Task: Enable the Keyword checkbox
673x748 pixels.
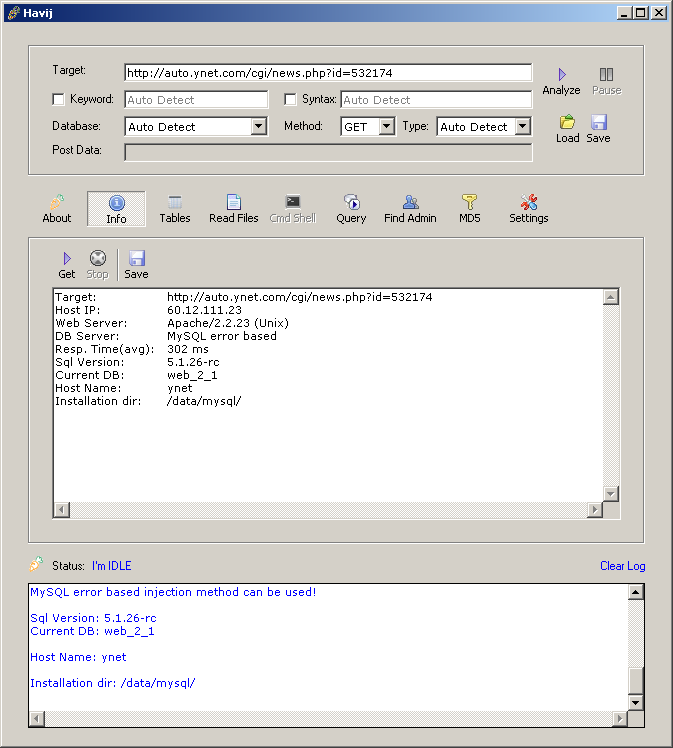Action: point(58,99)
